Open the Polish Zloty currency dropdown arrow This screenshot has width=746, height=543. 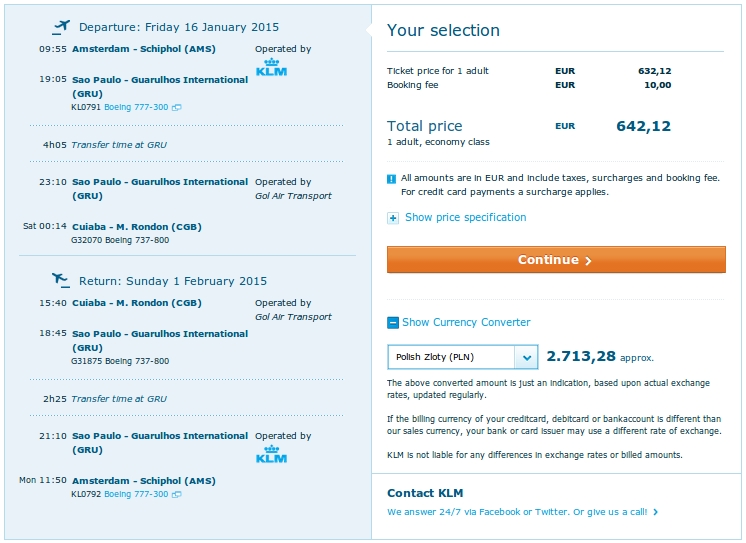point(526,357)
